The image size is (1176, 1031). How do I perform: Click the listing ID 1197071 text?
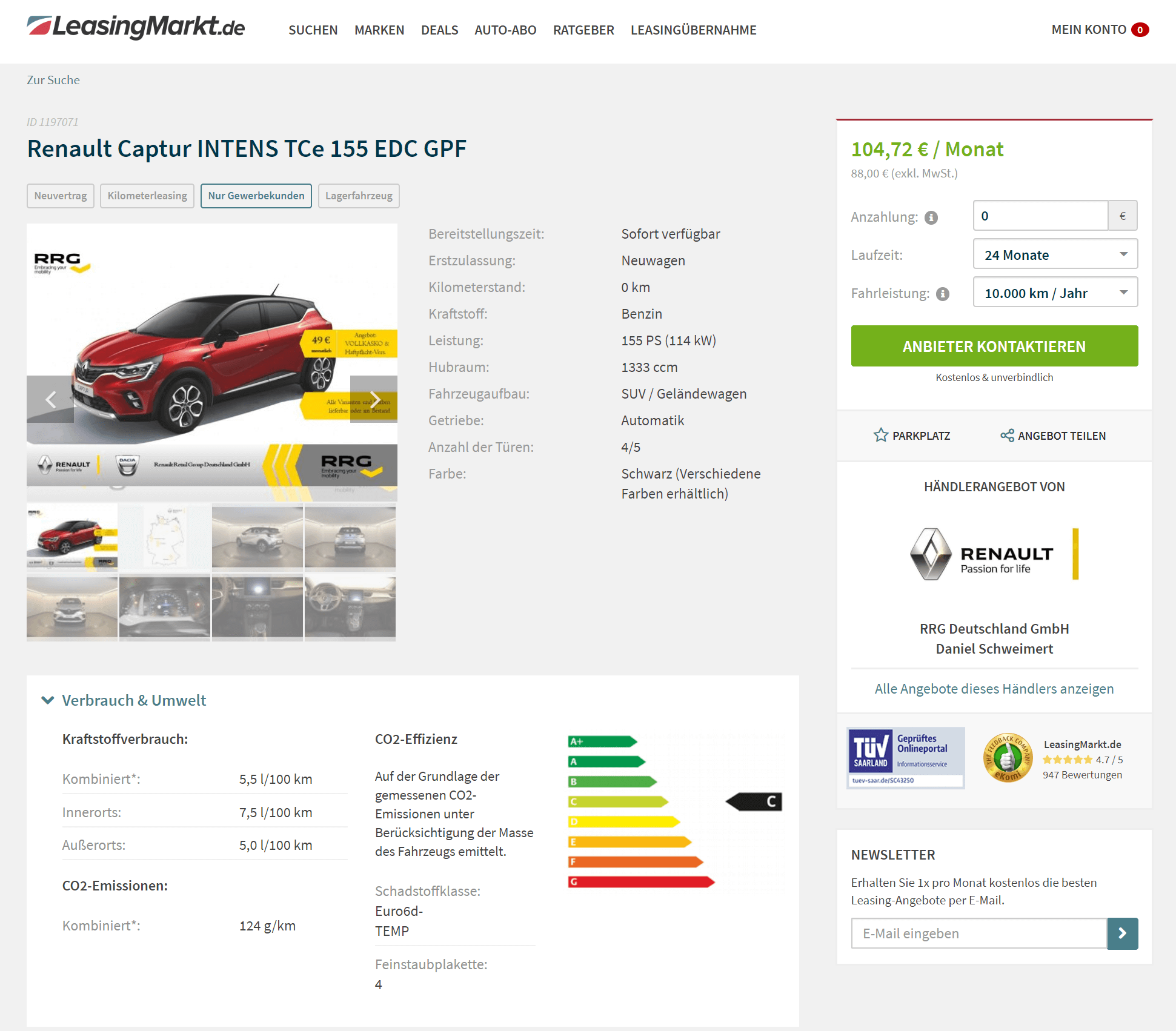(x=52, y=122)
